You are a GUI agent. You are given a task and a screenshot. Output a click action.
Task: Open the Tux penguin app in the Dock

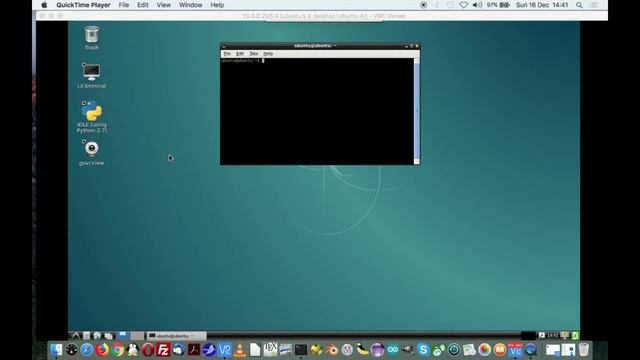(133, 350)
